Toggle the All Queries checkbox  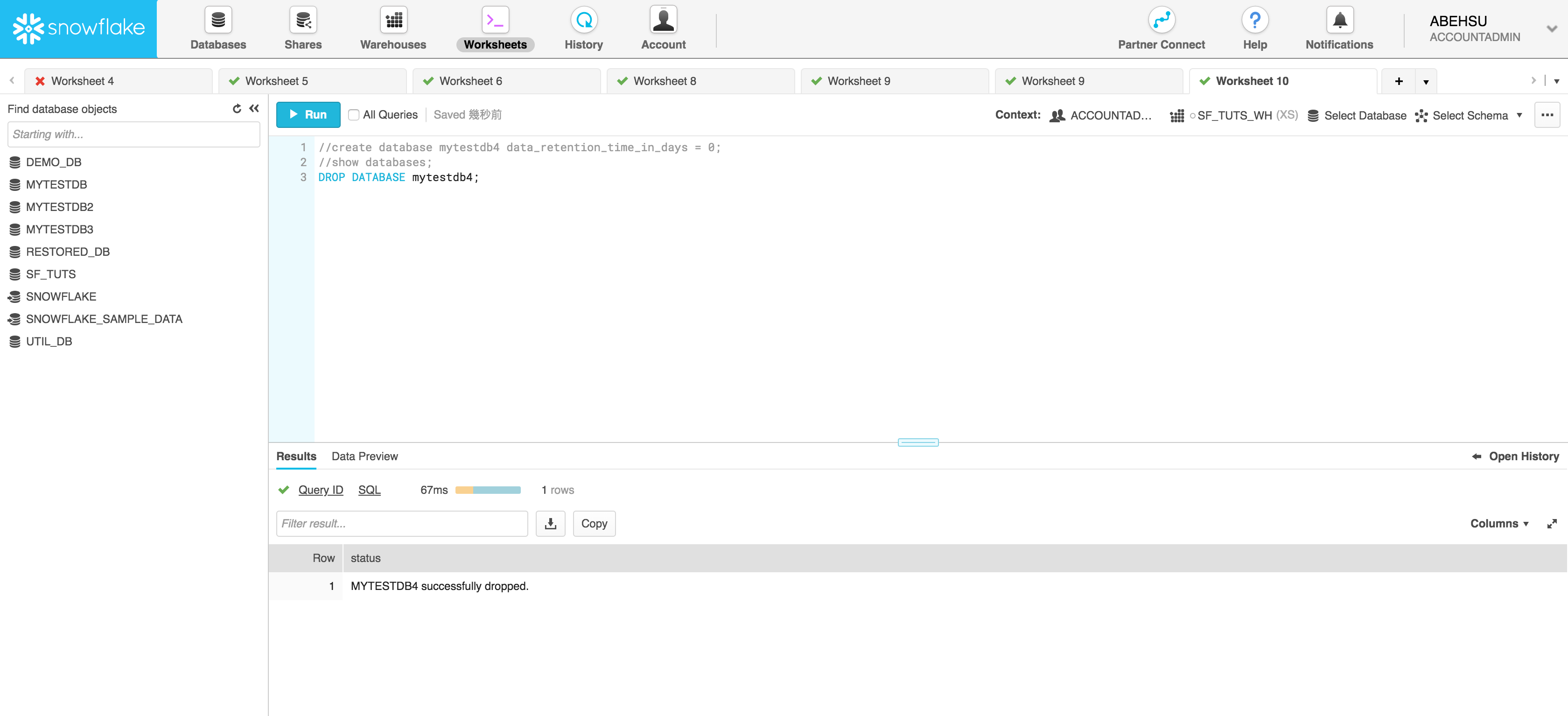coord(353,114)
